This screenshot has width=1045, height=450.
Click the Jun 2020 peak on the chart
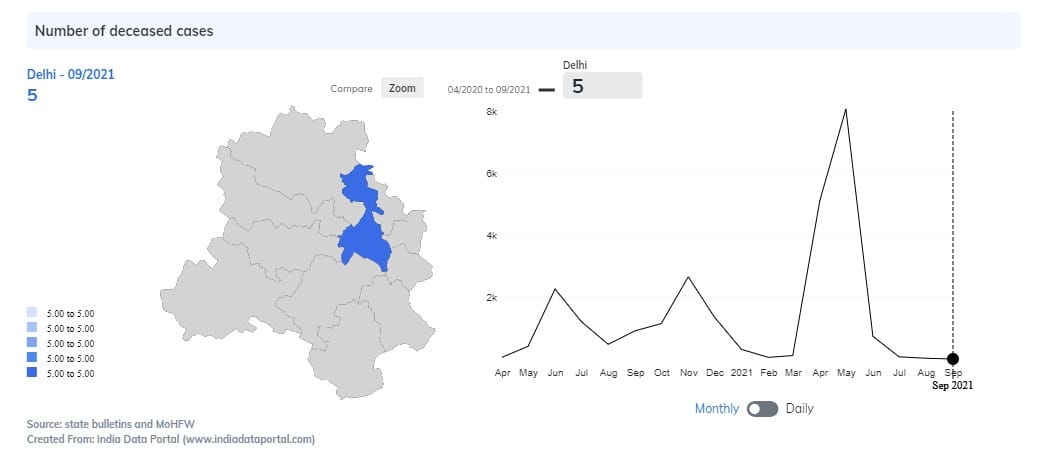tap(555, 289)
